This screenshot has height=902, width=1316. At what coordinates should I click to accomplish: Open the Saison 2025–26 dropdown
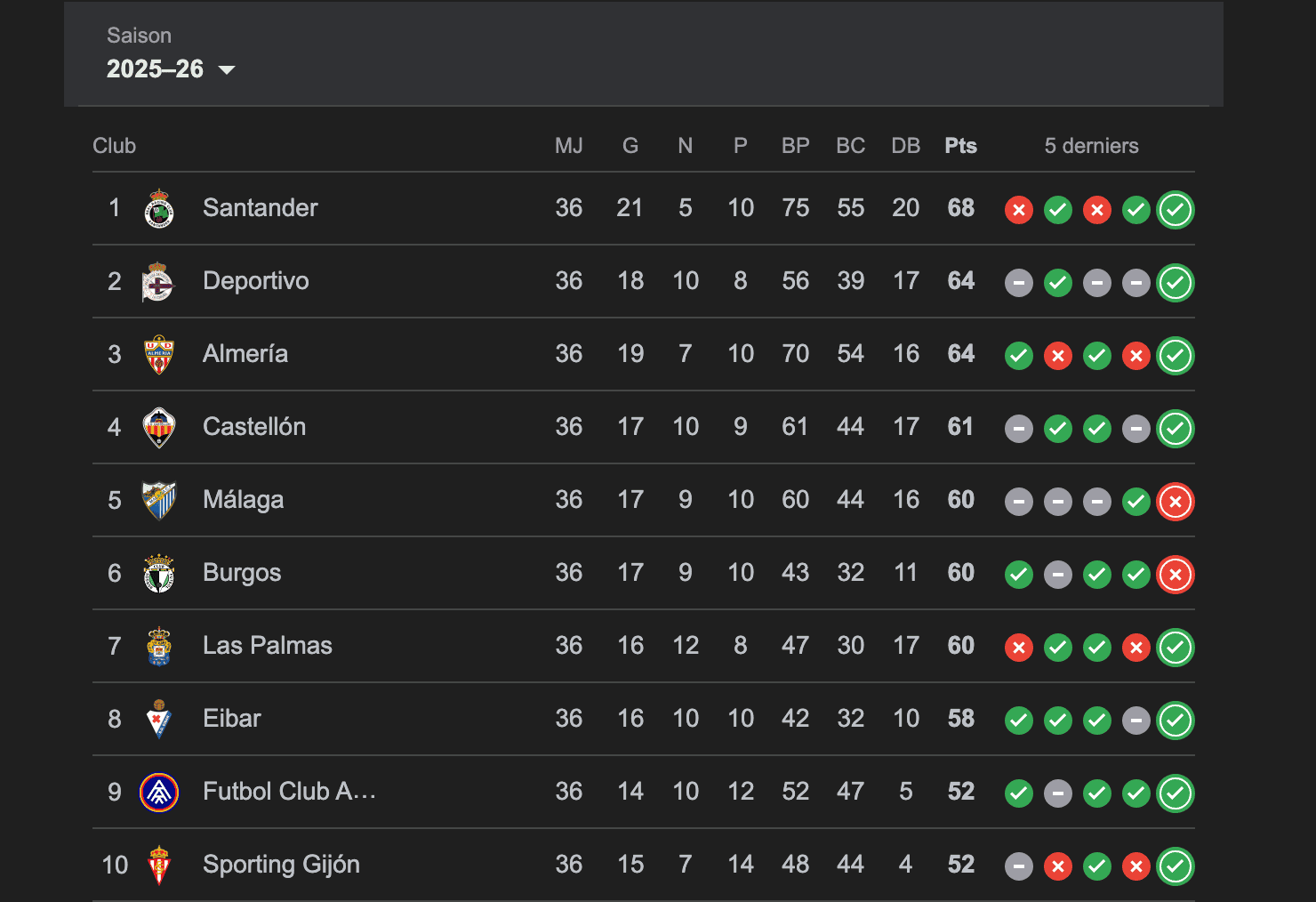click(171, 68)
